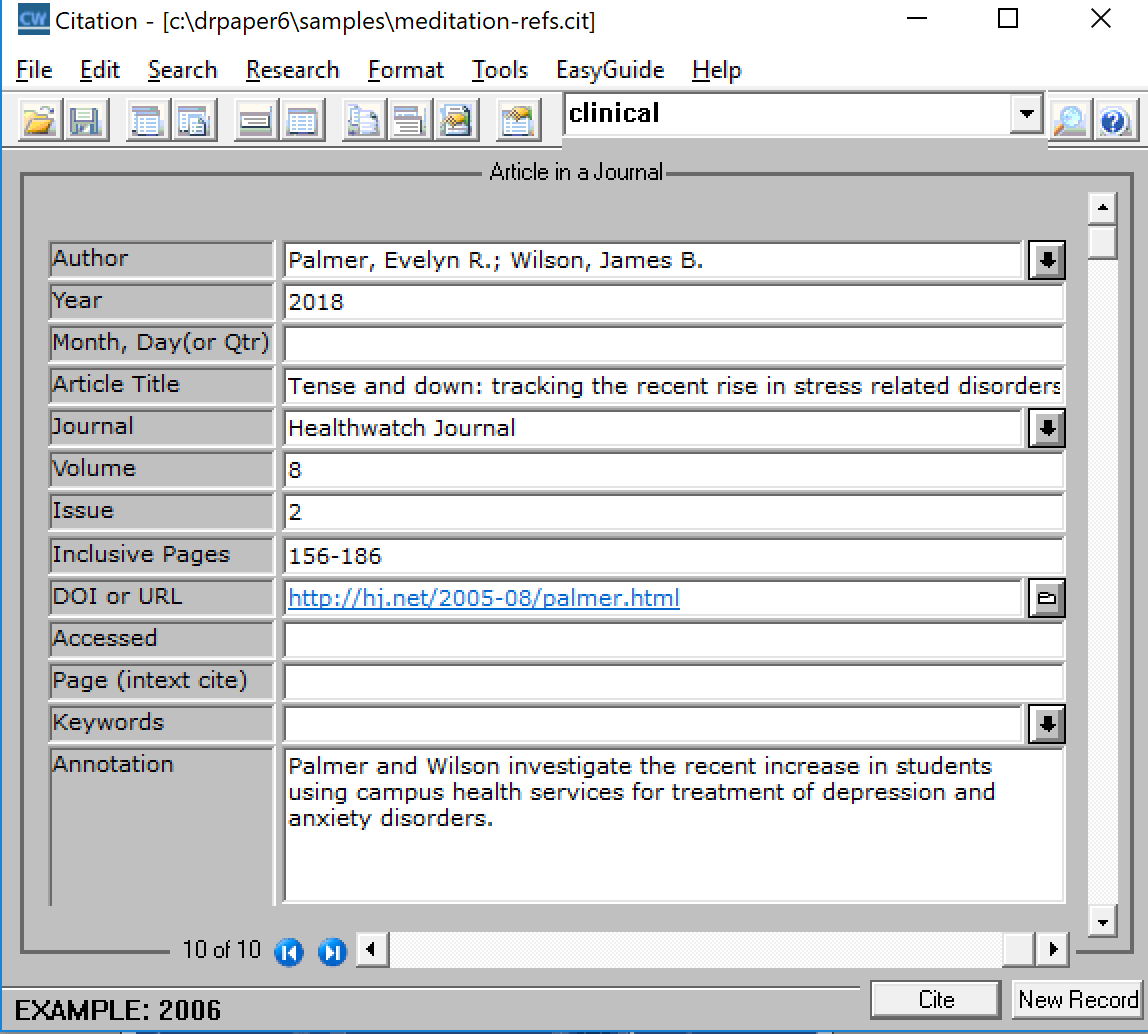Click the floppy disk save icon

click(85, 121)
